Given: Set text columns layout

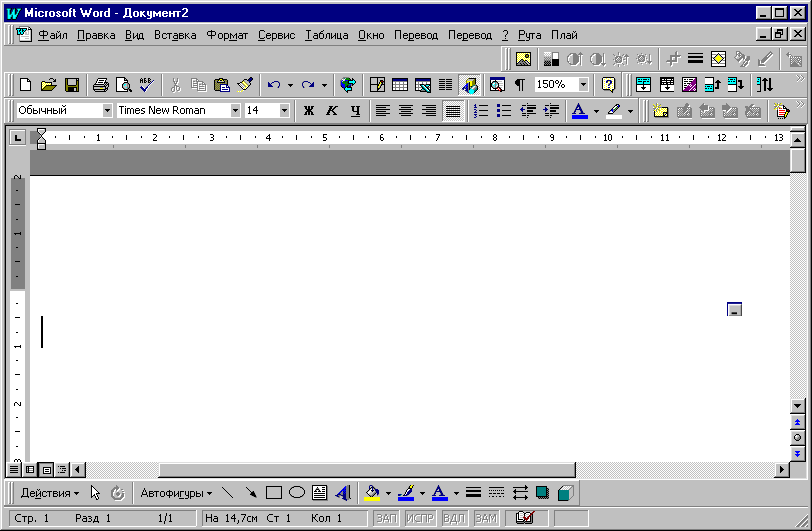Looking at the screenshot, I should pos(445,84).
